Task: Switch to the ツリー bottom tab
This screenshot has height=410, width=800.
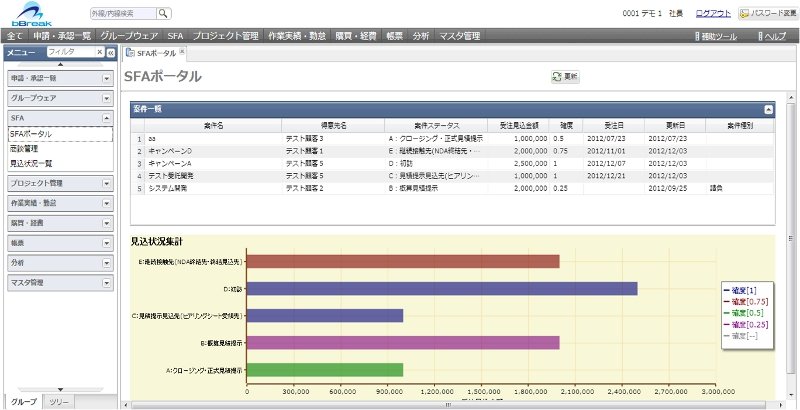Action: pyautogui.click(x=59, y=402)
